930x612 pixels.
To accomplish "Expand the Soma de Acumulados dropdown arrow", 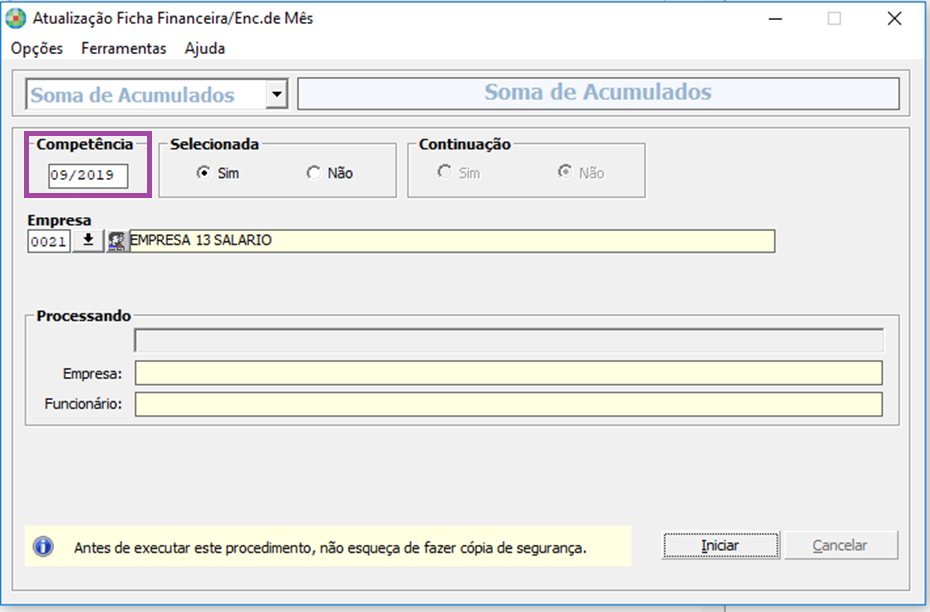I will coord(276,94).
